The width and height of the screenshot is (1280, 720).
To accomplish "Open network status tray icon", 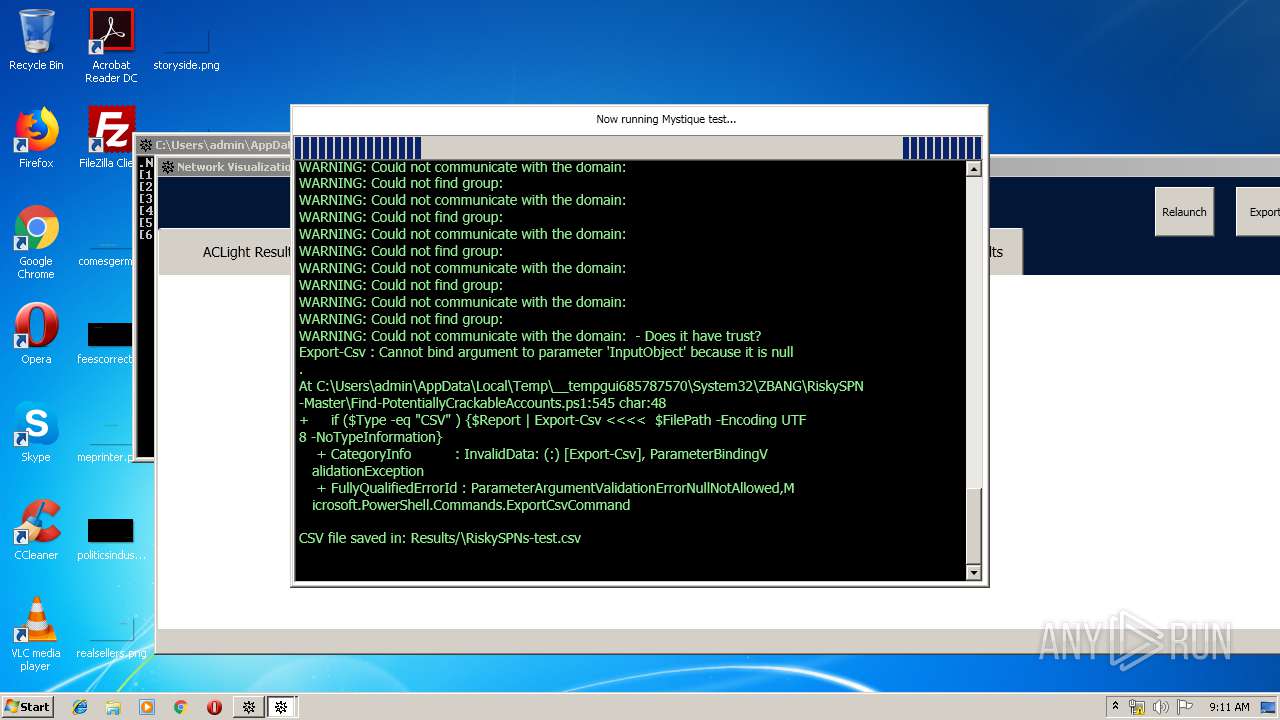I will pos(1138,707).
